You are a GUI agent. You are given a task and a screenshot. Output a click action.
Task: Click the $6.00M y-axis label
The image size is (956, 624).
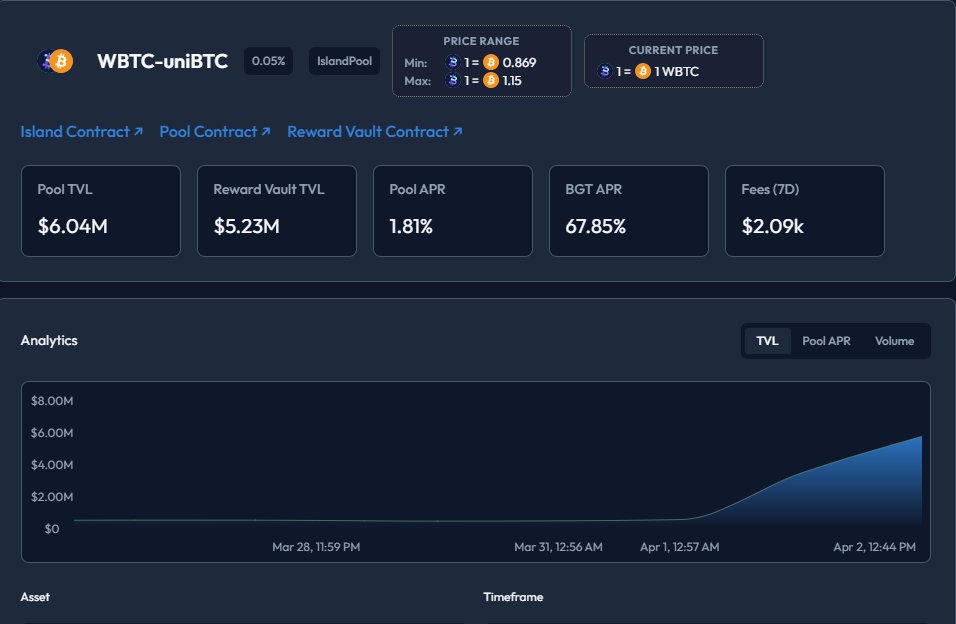click(52, 433)
